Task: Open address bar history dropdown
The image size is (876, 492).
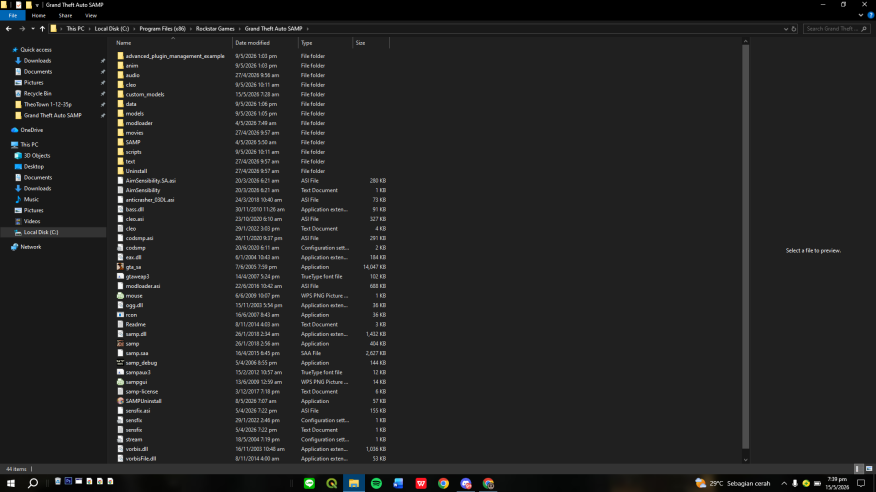Action: 786,28
